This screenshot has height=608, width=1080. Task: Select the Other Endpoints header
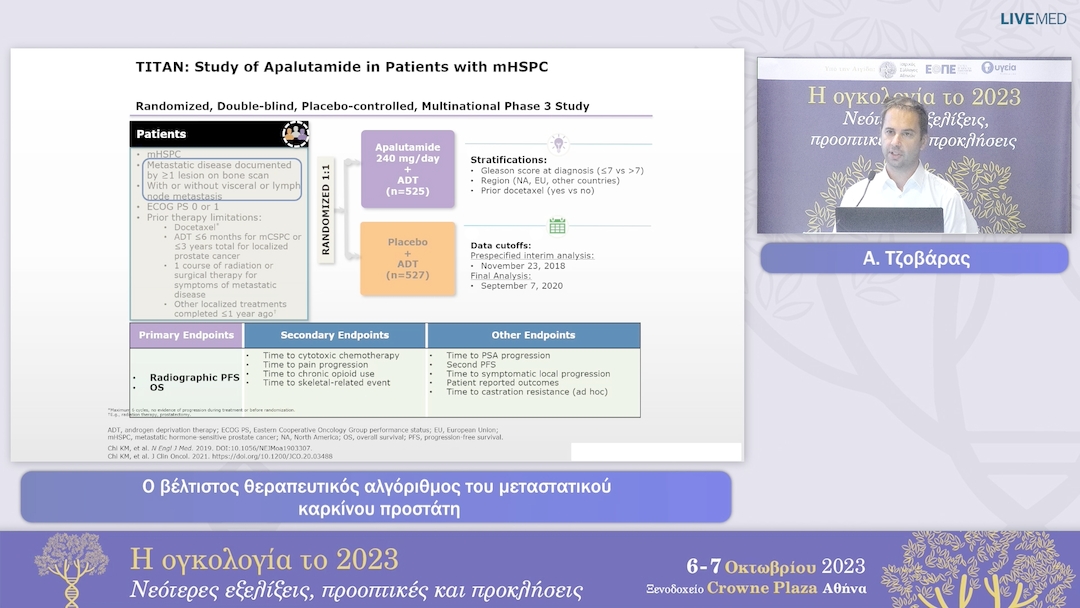pos(533,335)
